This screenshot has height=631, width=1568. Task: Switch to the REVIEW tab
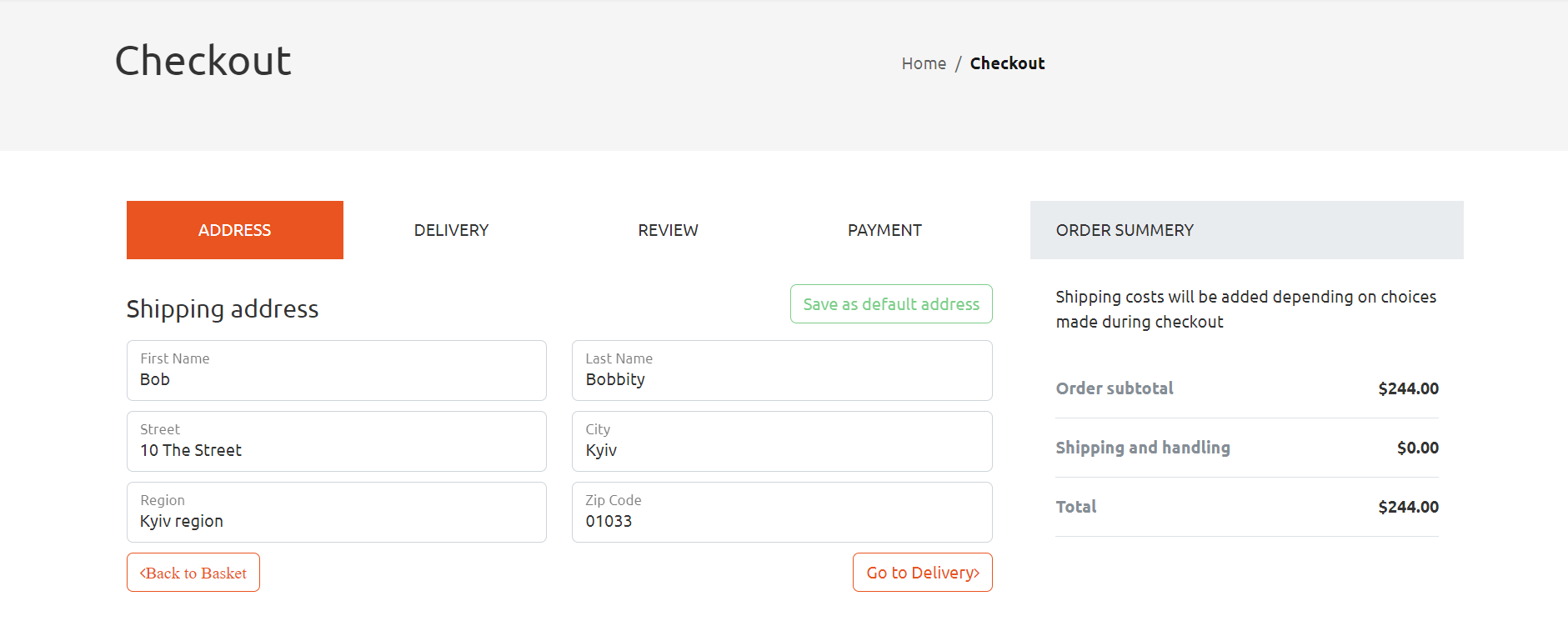[668, 230]
